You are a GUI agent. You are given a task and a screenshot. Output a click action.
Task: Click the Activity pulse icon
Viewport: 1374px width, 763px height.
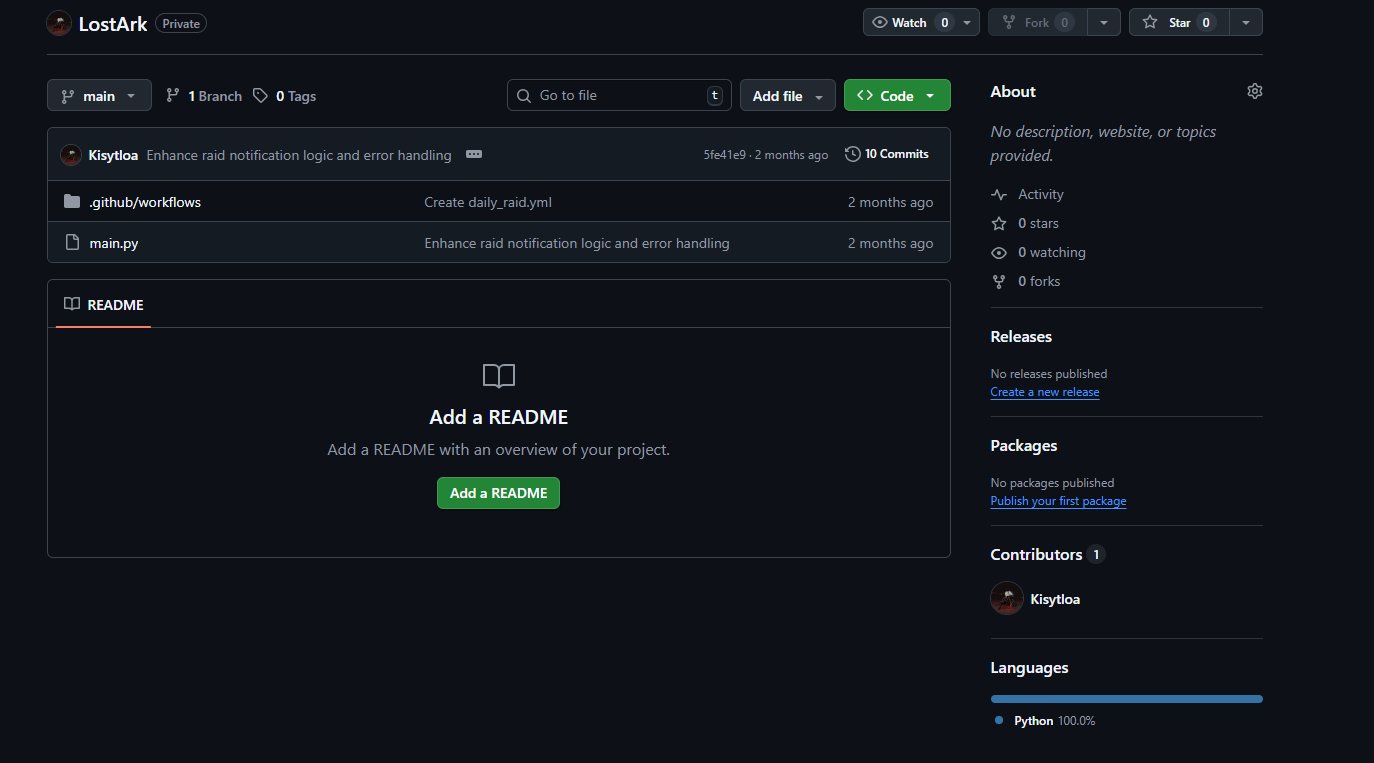[998, 195]
